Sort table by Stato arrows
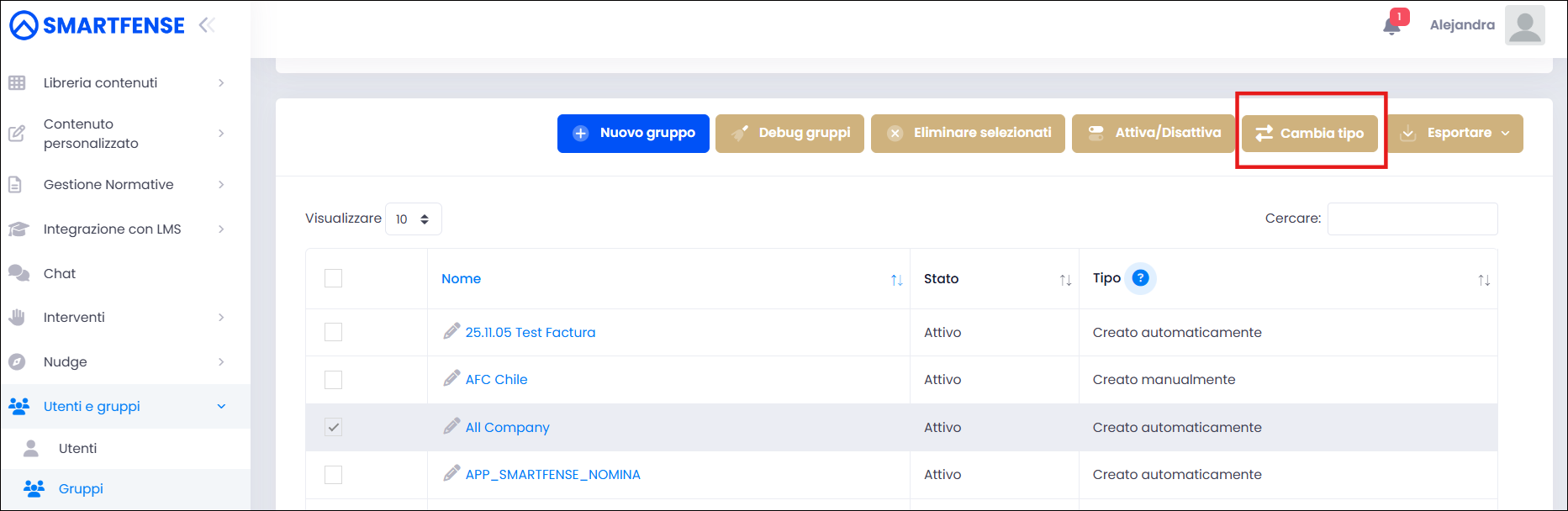1568x511 pixels. click(1065, 280)
